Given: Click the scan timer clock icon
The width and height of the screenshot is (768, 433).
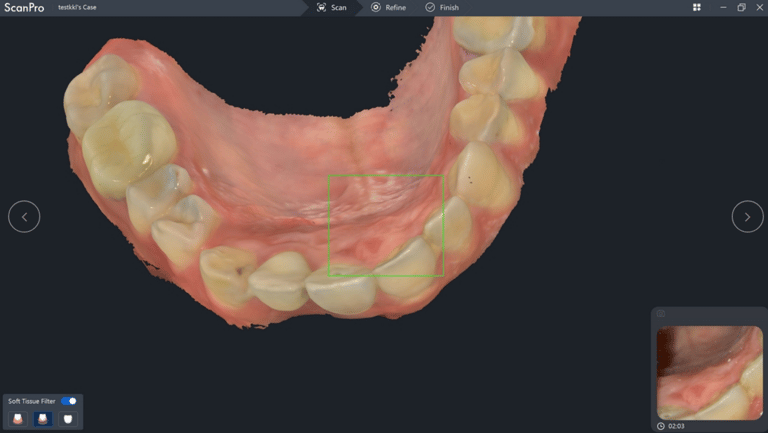Looking at the screenshot, I should tap(661, 426).
